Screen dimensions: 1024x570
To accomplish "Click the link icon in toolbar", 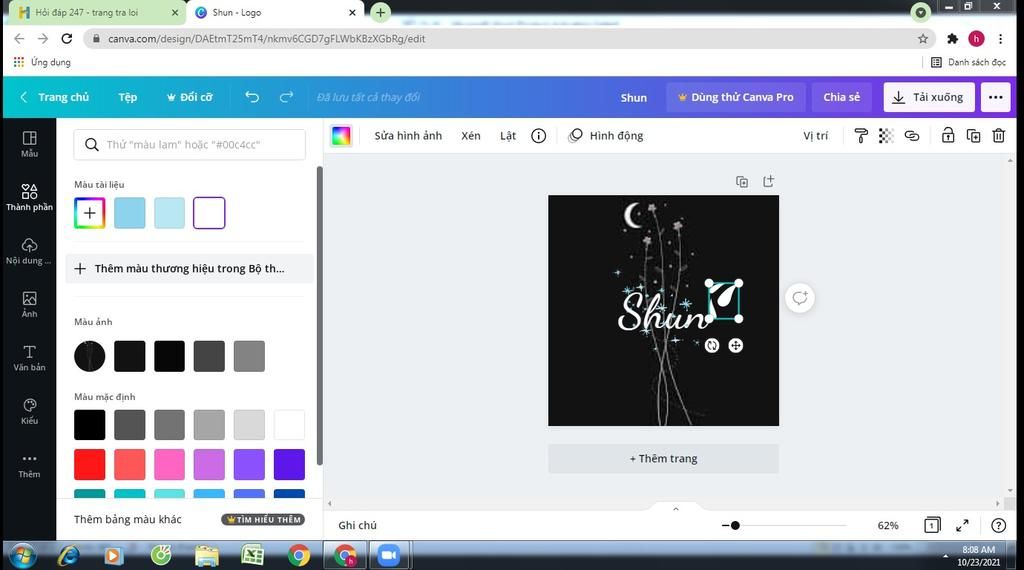I will pyautogui.click(x=912, y=136).
